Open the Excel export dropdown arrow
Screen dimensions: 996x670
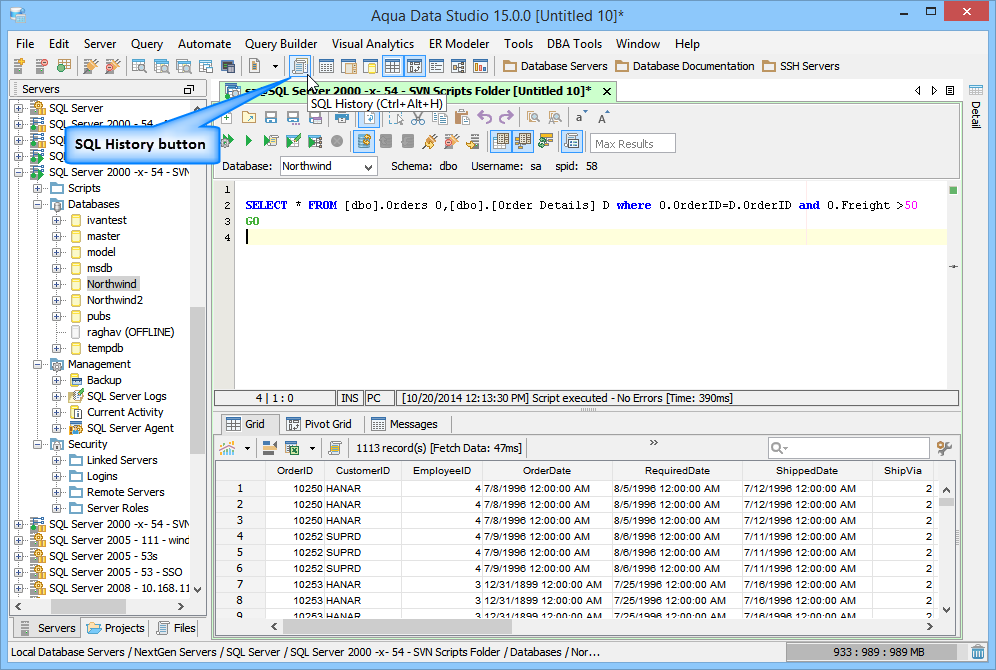(x=312, y=448)
